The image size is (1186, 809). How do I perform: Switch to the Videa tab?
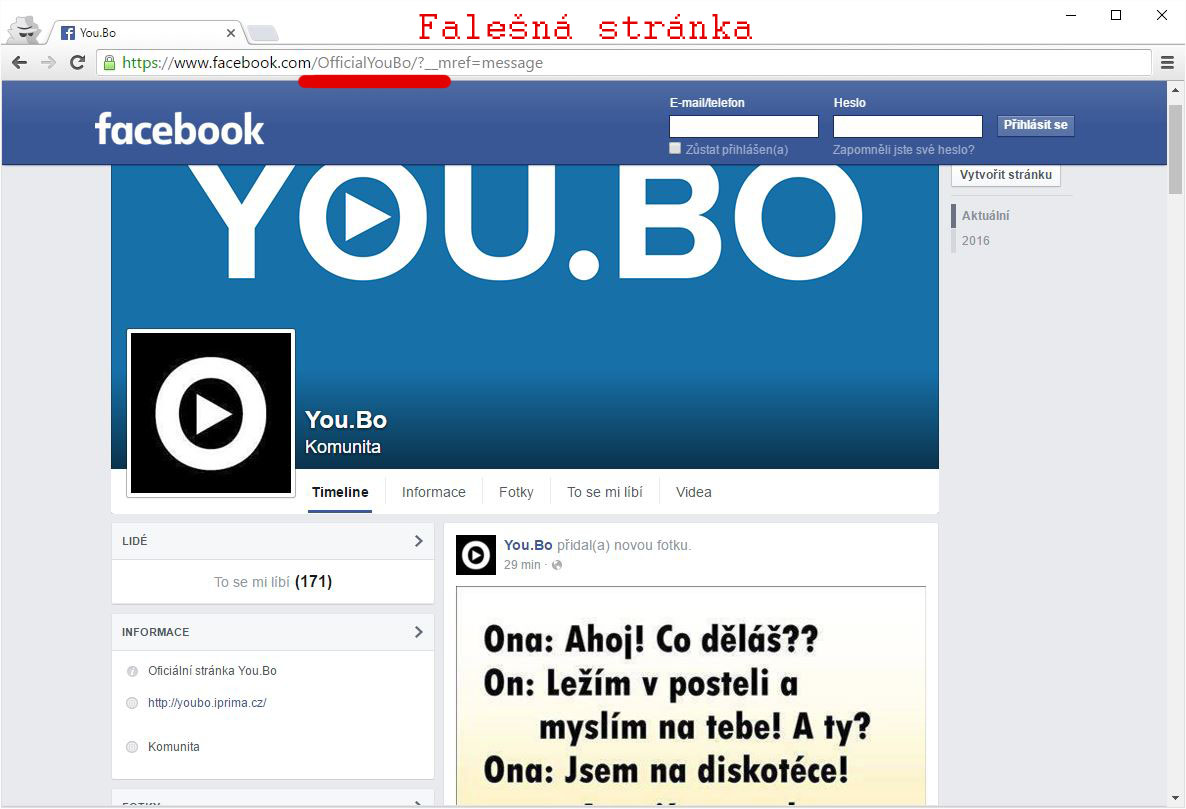tap(694, 492)
